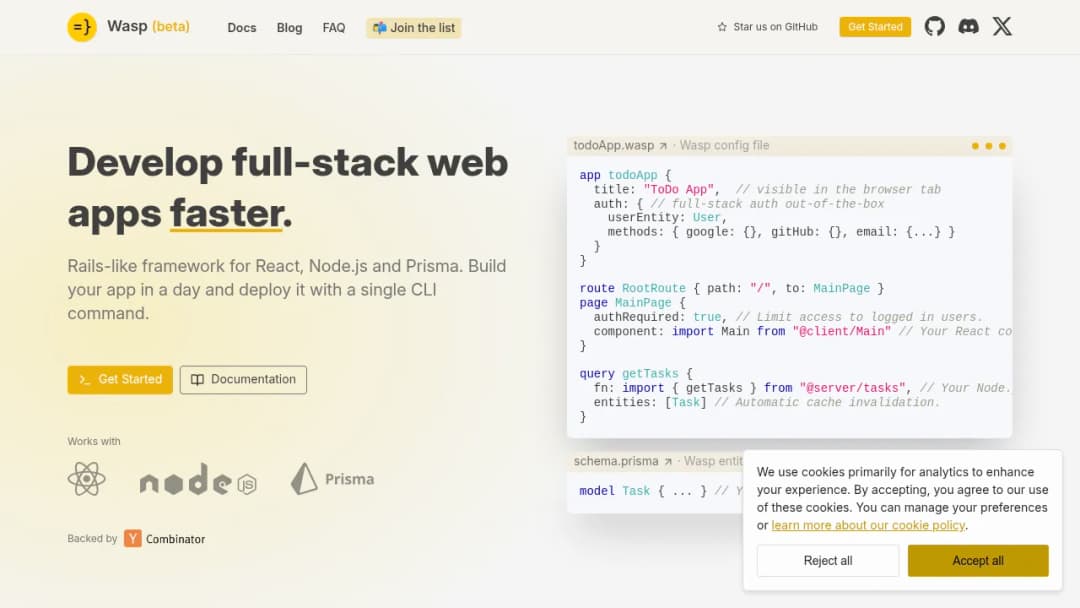Click the Node.js logo
1080x608 pixels.
point(198,479)
